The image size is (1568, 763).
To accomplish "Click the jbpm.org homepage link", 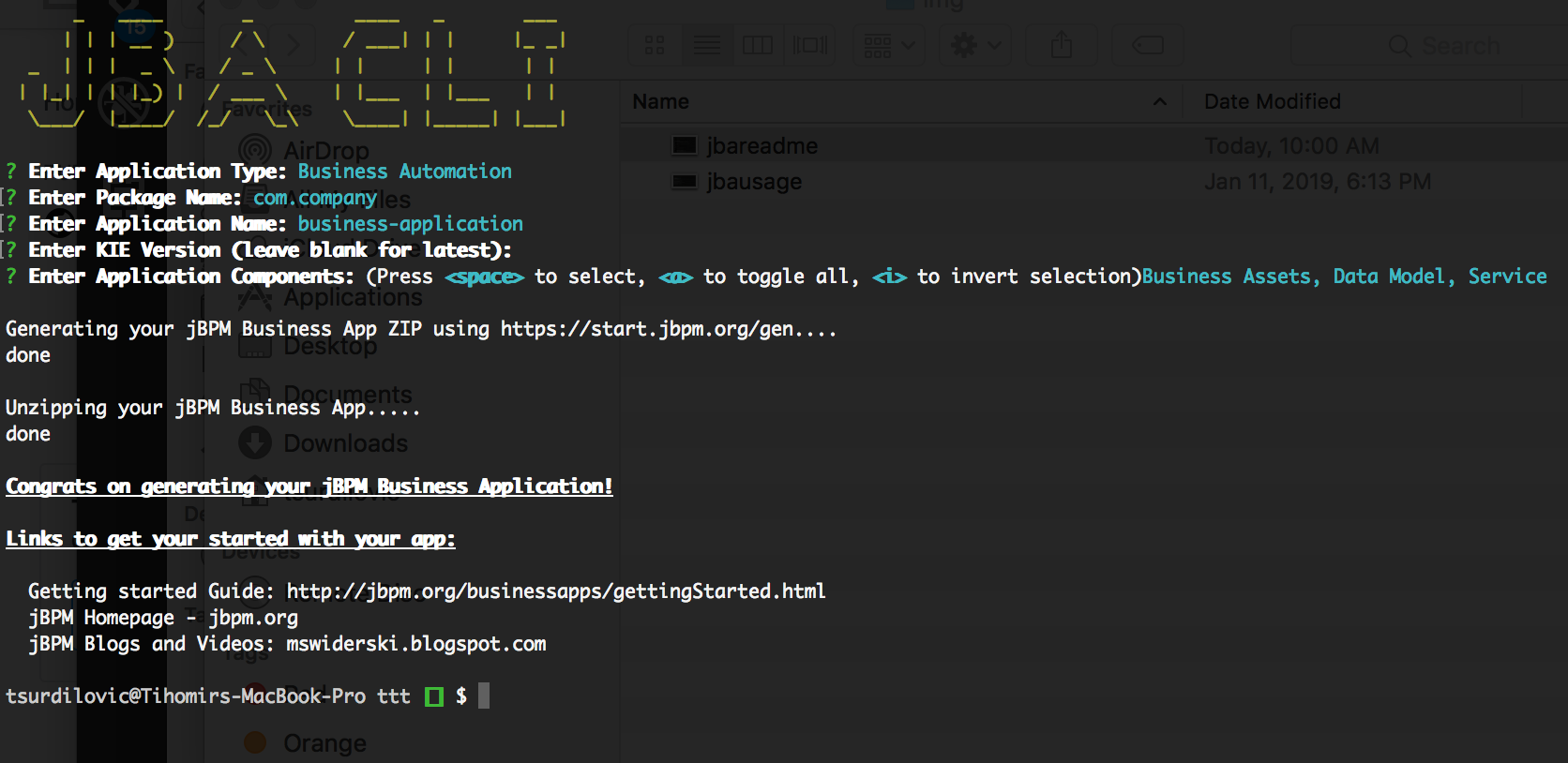I will pos(253,618).
